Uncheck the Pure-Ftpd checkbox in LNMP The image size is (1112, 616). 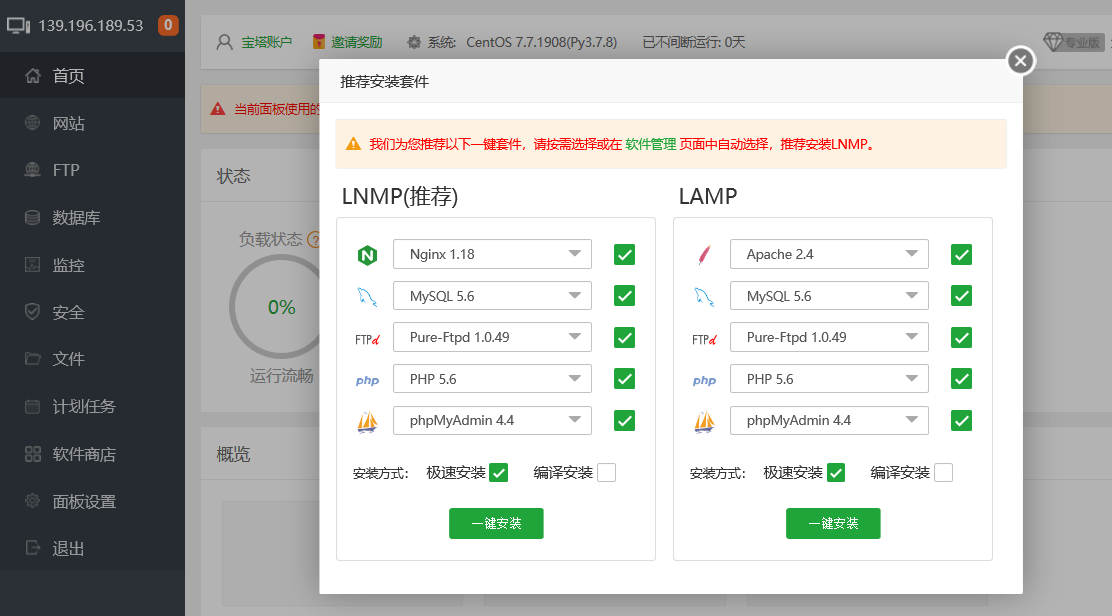point(624,337)
